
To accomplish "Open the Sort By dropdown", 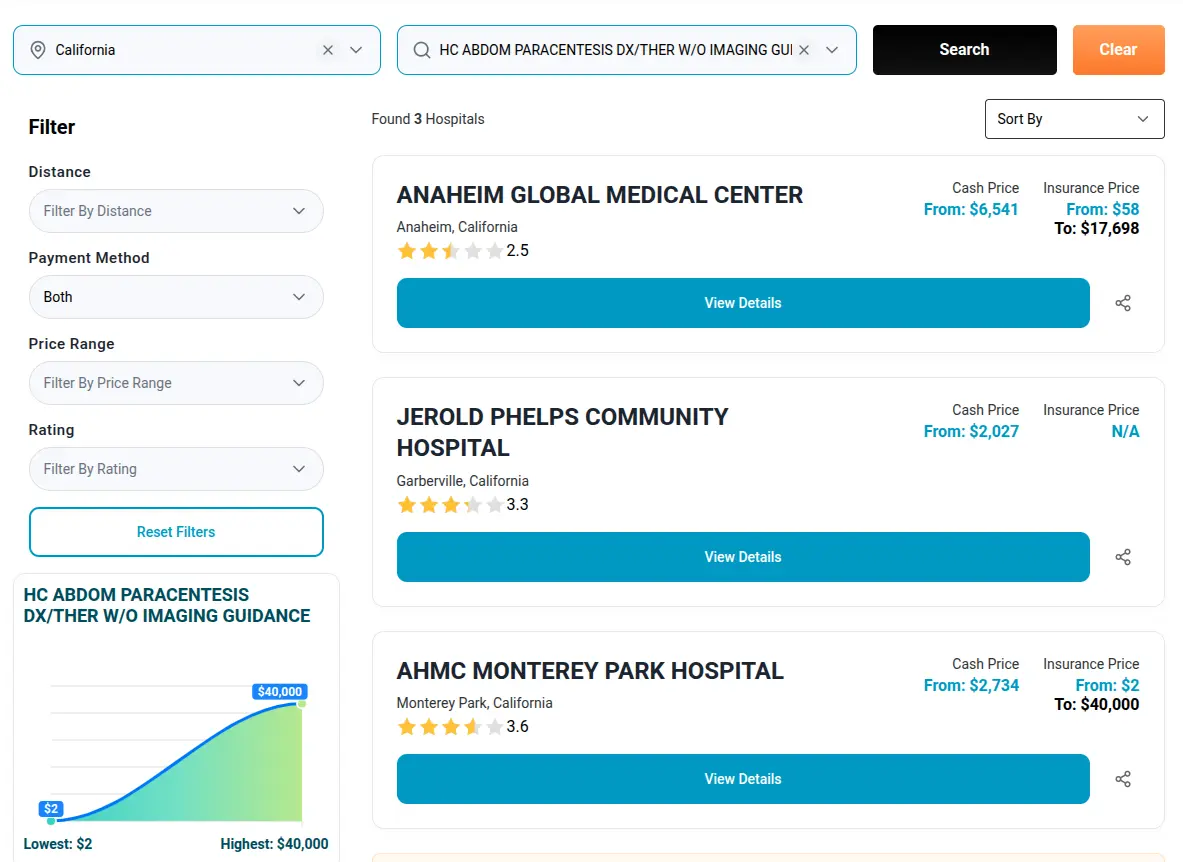I will coord(1074,119).
